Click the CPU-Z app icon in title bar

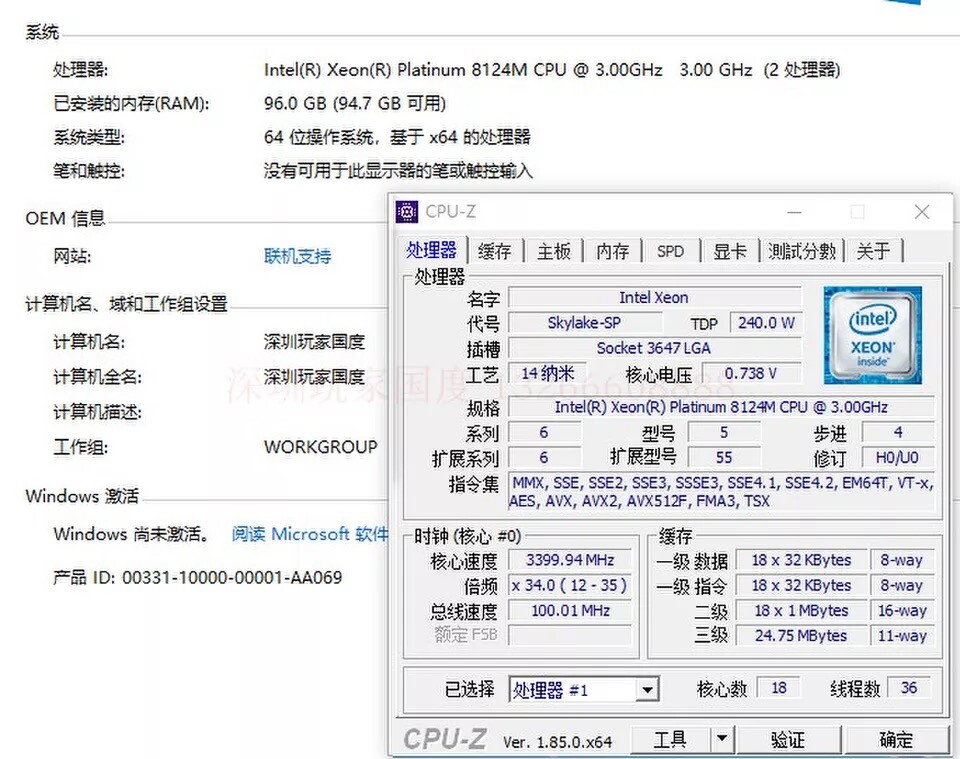407,212
